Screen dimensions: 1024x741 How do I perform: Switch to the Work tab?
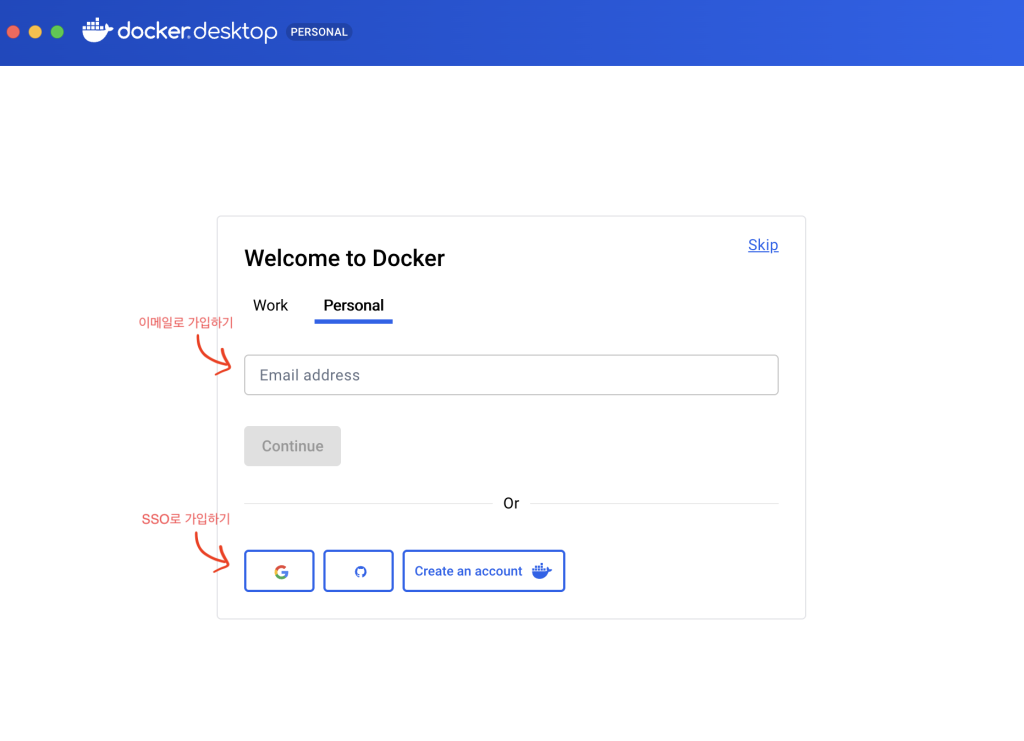[x=270, y=306]
